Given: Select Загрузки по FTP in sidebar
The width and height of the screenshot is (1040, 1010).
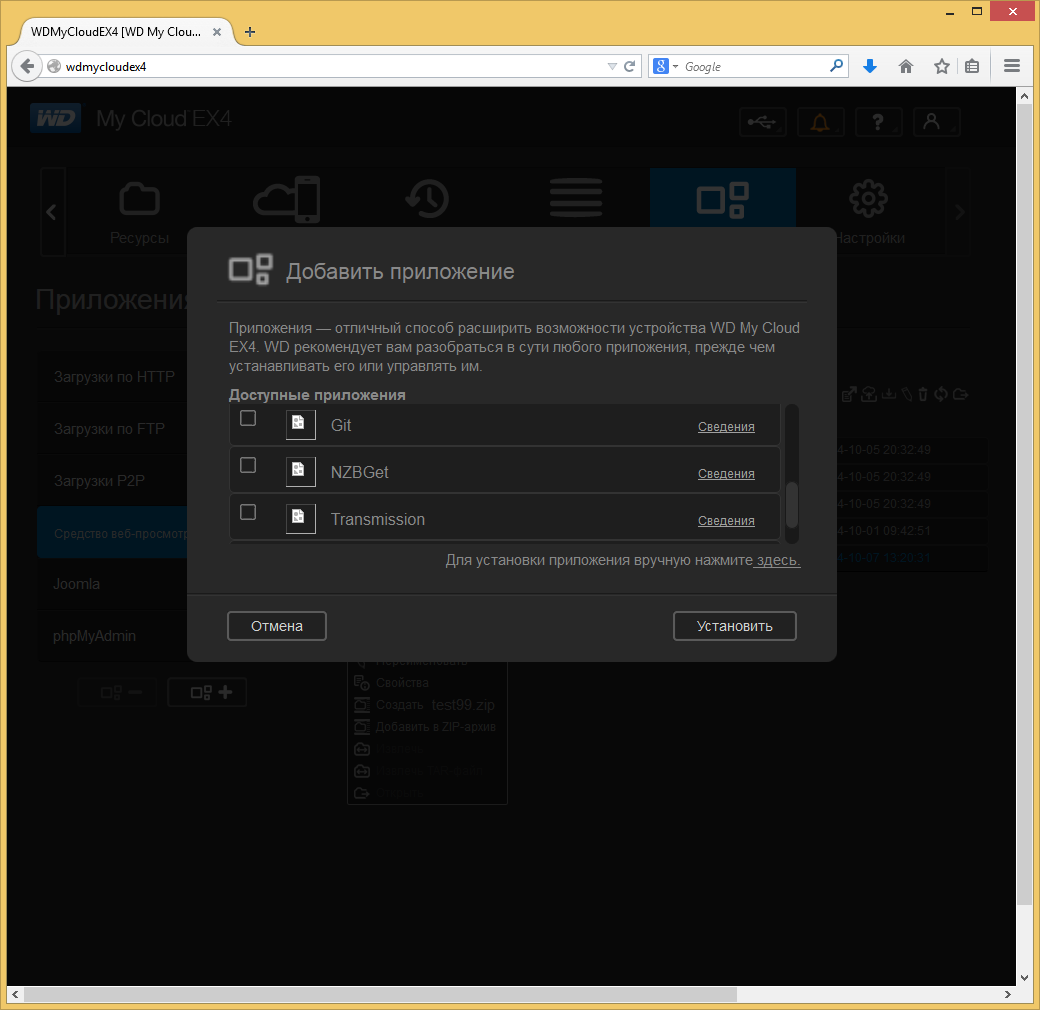Looking at the screenshot, I should tap(109, 428).
